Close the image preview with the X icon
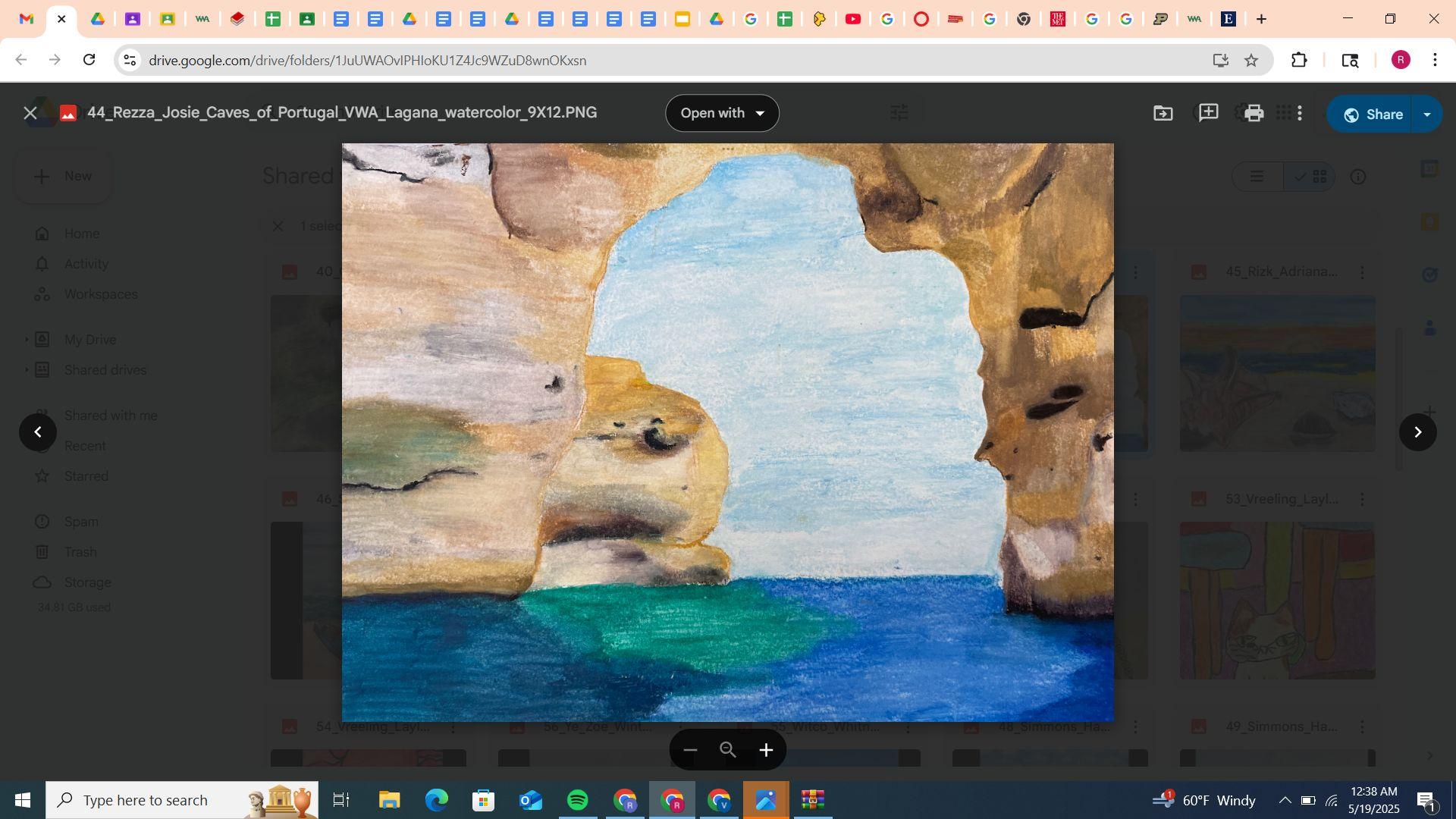Viewport: 1456px width, 819px height. 30,114
